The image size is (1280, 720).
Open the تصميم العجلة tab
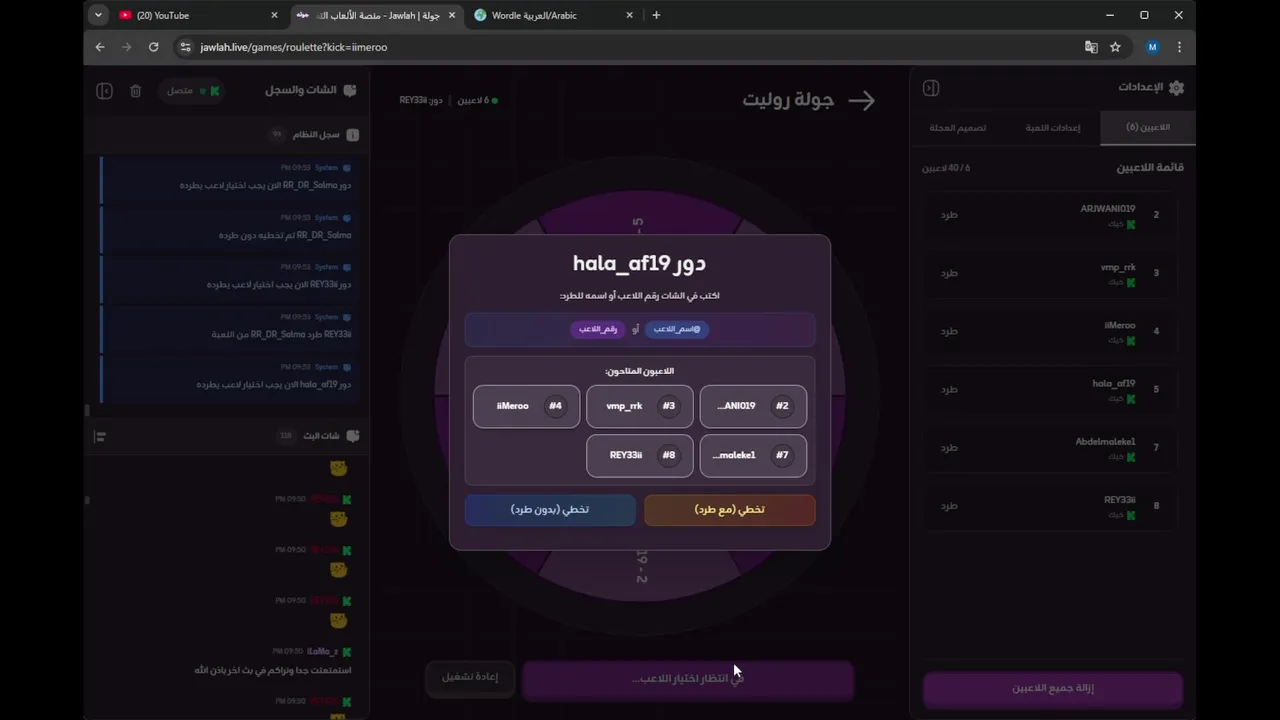coord(957,128)
